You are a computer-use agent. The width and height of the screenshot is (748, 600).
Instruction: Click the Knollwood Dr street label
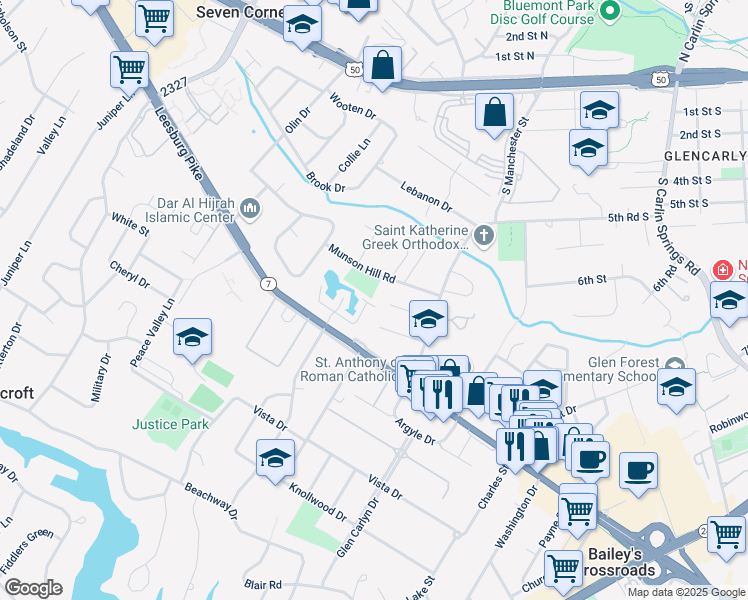[x=318, y=502]
